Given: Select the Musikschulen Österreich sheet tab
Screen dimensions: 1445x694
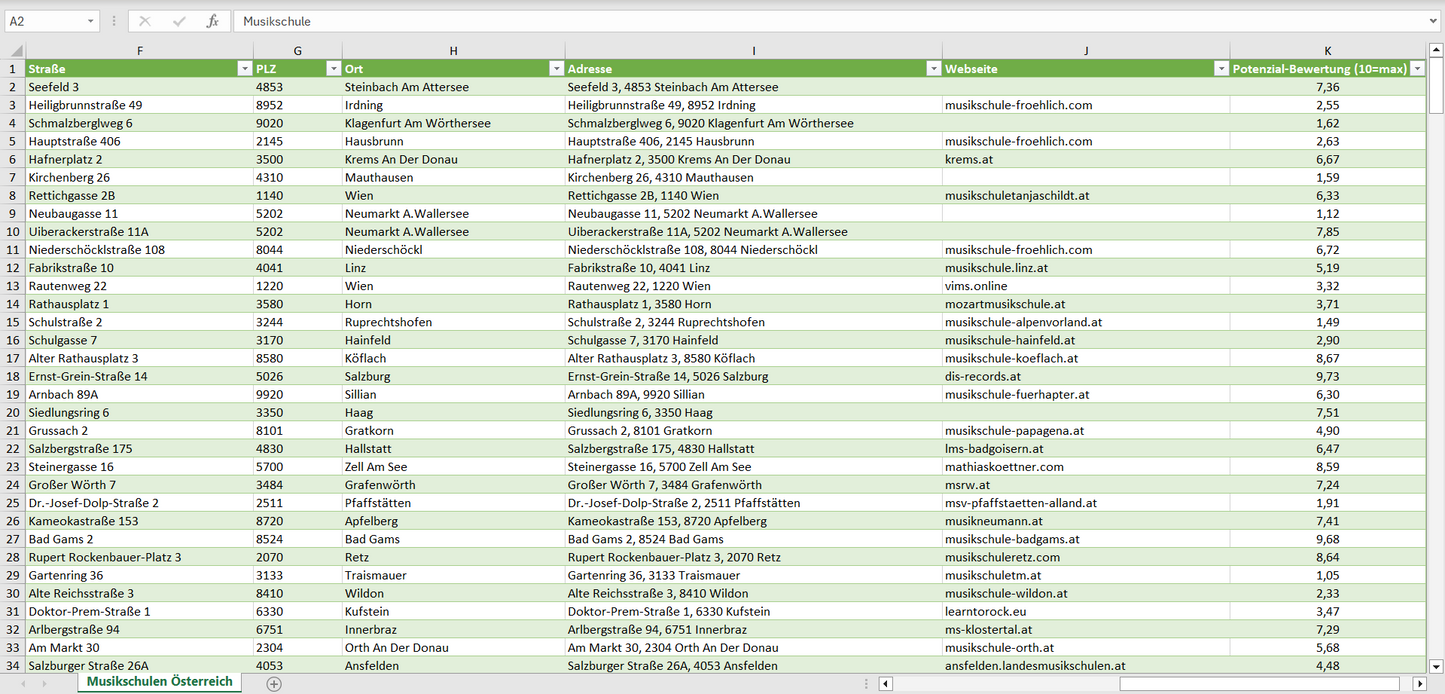Looking at the screenshot, I should 159,682.
